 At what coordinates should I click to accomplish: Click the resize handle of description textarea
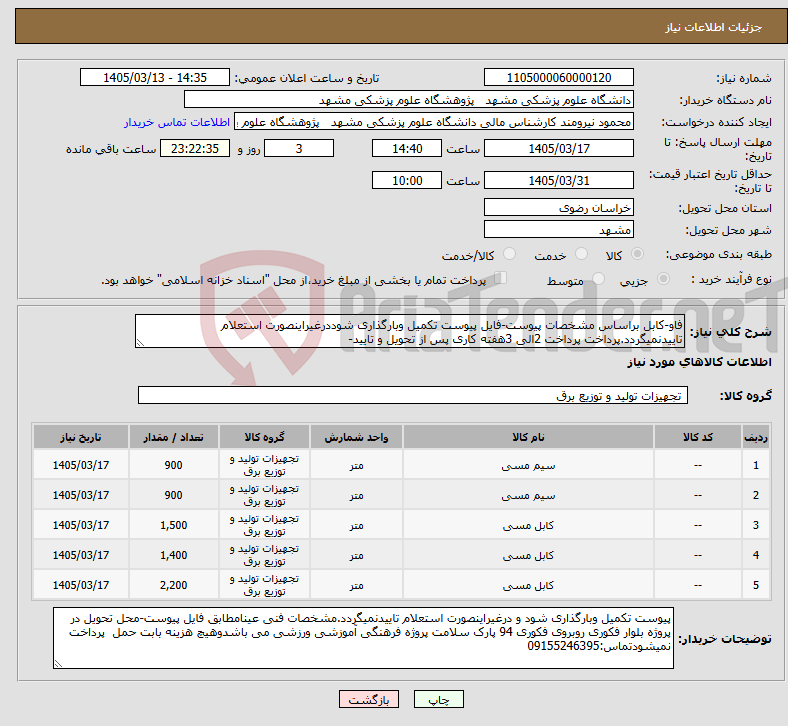pyautogui.click(x=140, y=343)
